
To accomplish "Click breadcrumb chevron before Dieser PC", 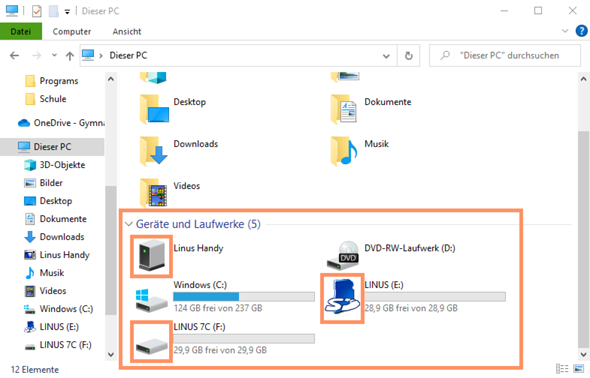I will [x=101, y=56].
